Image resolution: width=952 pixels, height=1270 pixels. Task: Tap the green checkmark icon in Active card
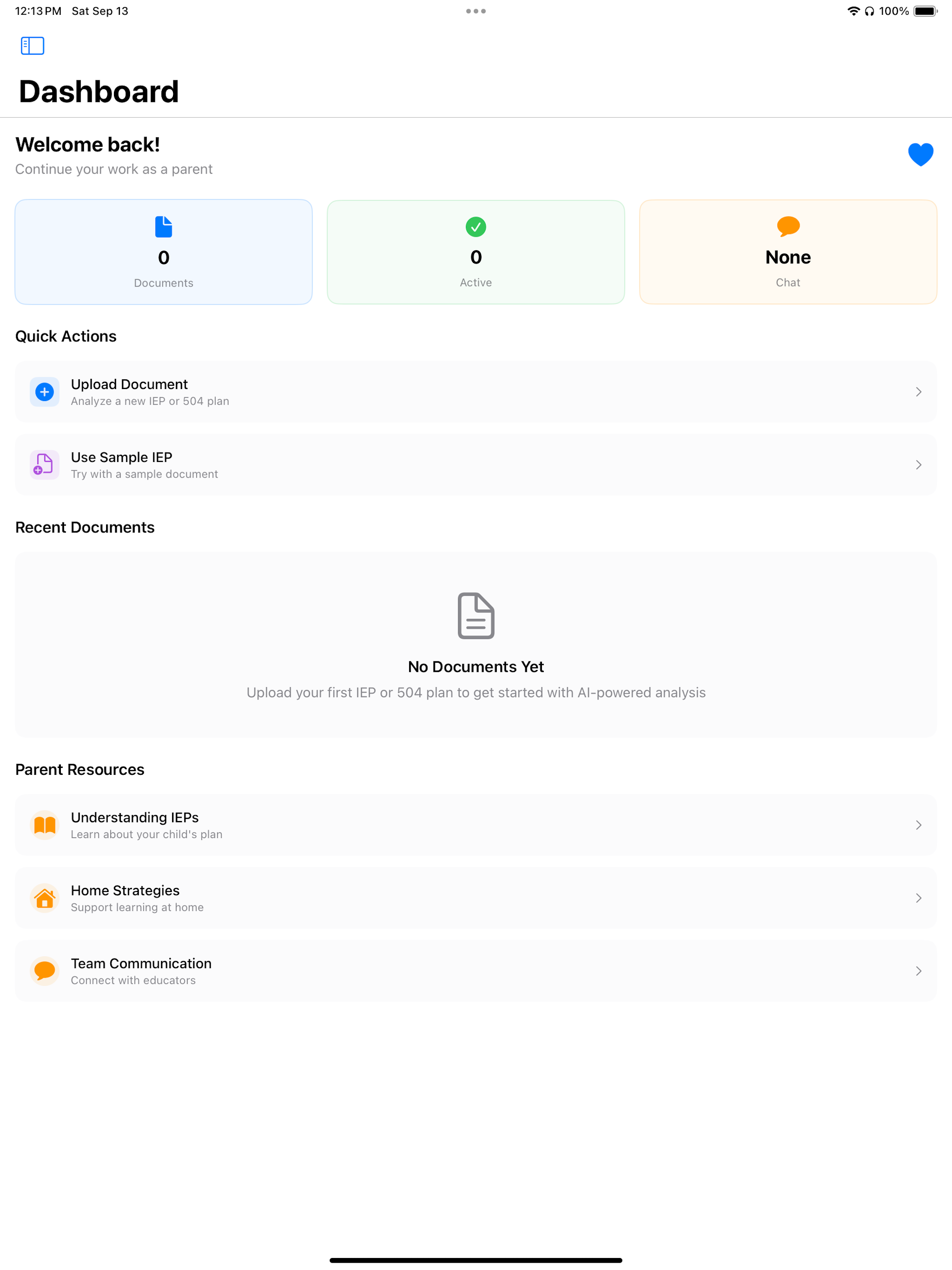pos(476,227)
